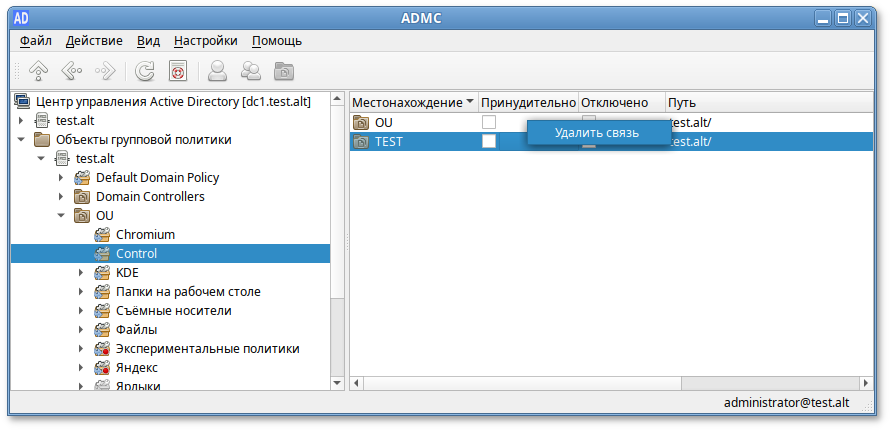Sort by Путь column header
Viewport: 890px width, 430px height.
(769, 103)
